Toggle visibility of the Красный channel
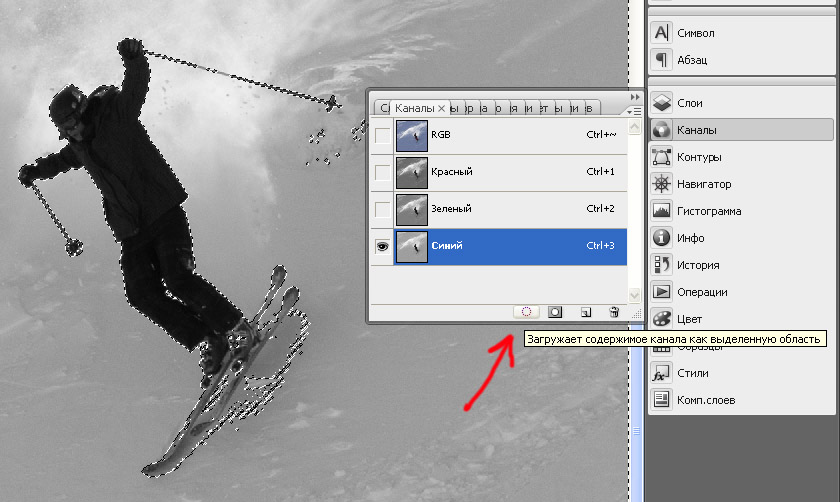This screenshot has width=840, height=502. (x=382, y=172)
